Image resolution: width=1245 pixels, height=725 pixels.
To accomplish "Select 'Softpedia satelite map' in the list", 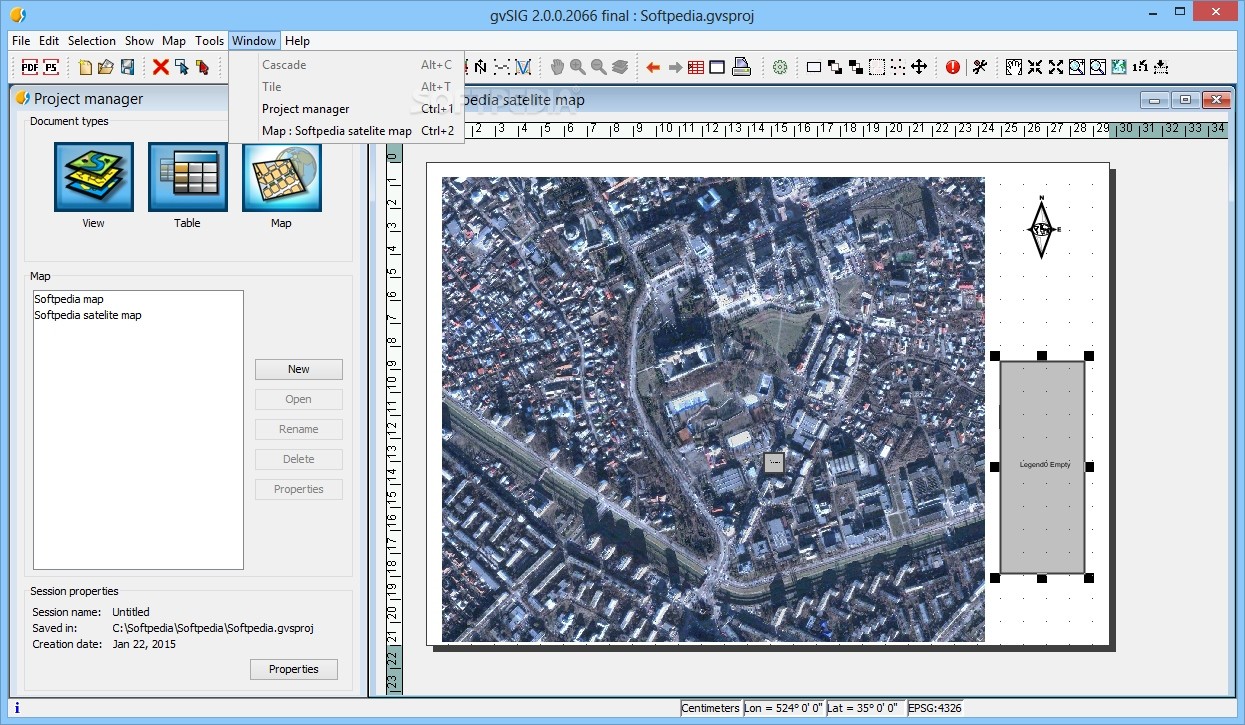I will 88,315.
